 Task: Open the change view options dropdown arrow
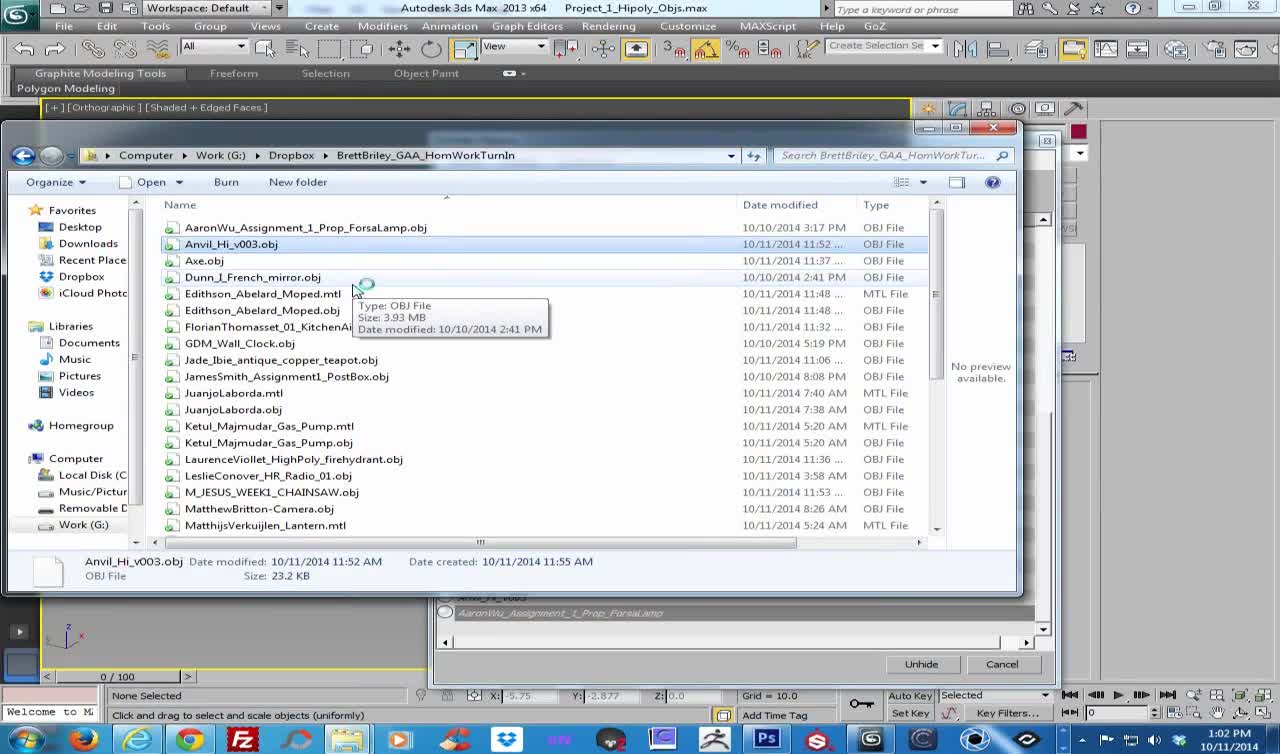click(923, 182)
